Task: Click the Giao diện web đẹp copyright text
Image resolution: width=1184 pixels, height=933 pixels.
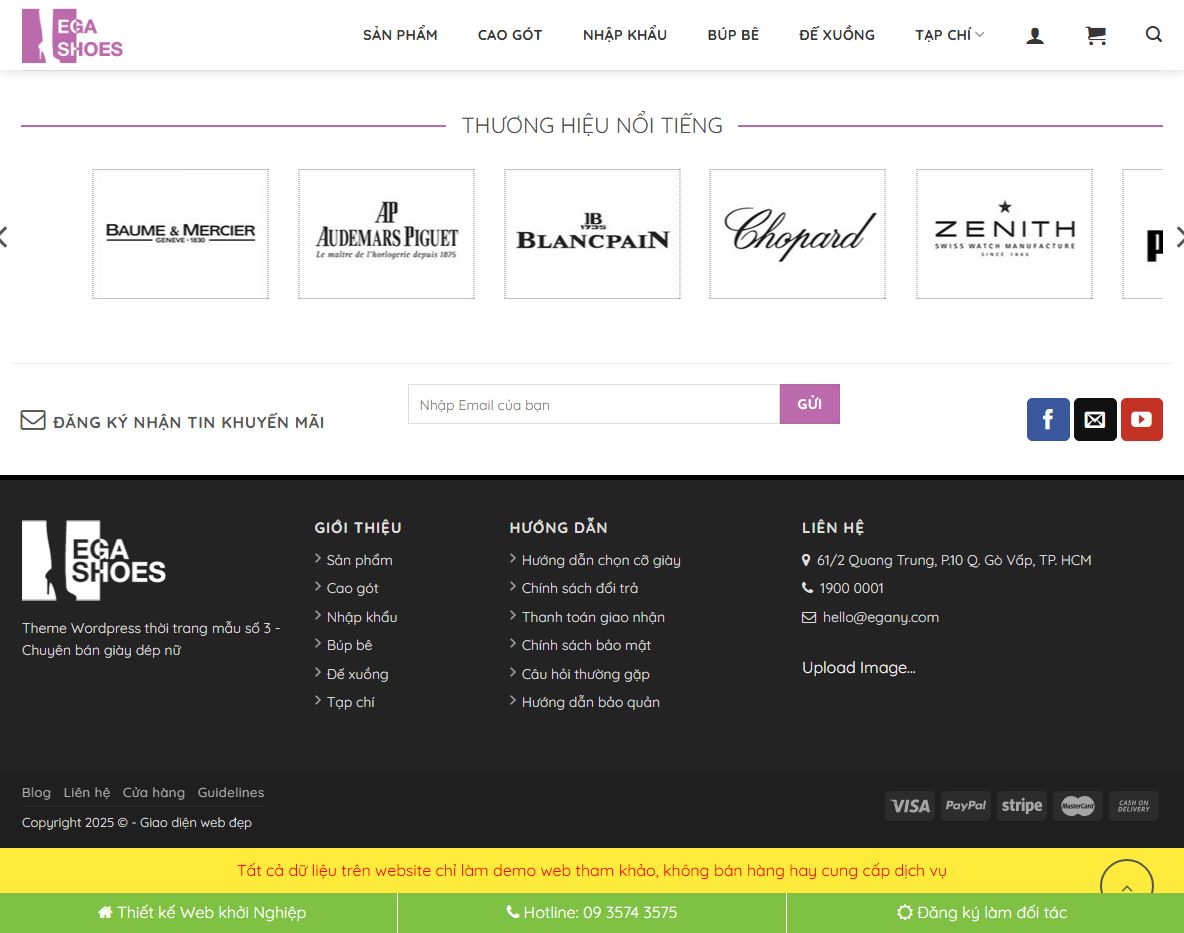Action: pos(196,823)
